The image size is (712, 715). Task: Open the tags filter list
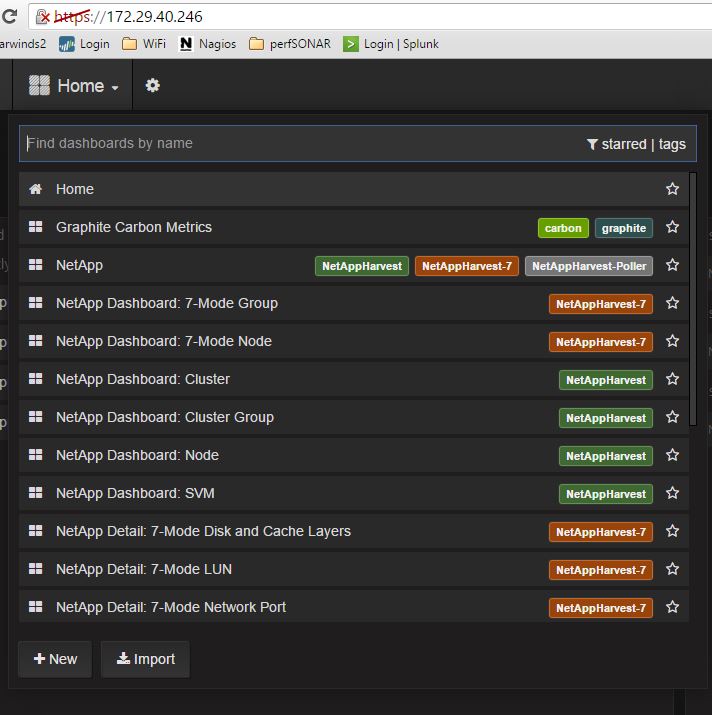click(672, 144)
